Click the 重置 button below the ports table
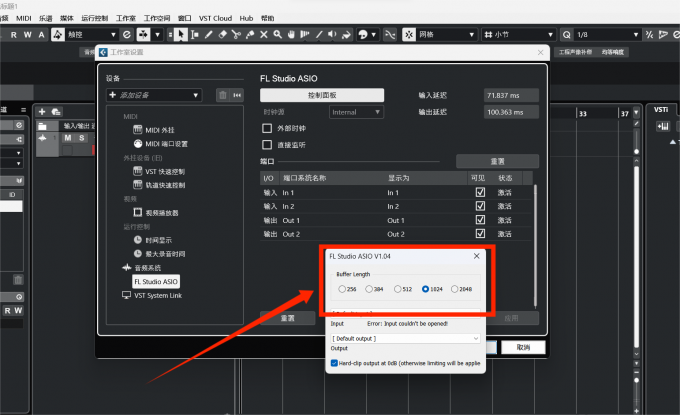The image size is (680, 415). (288, 318)
